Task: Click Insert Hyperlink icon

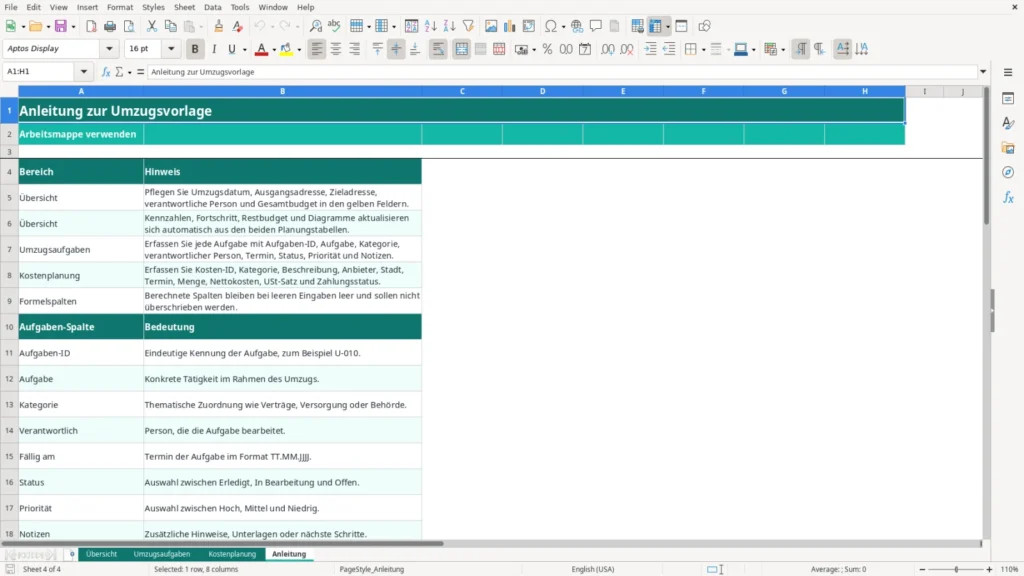Action: click(x=577, y=26)
